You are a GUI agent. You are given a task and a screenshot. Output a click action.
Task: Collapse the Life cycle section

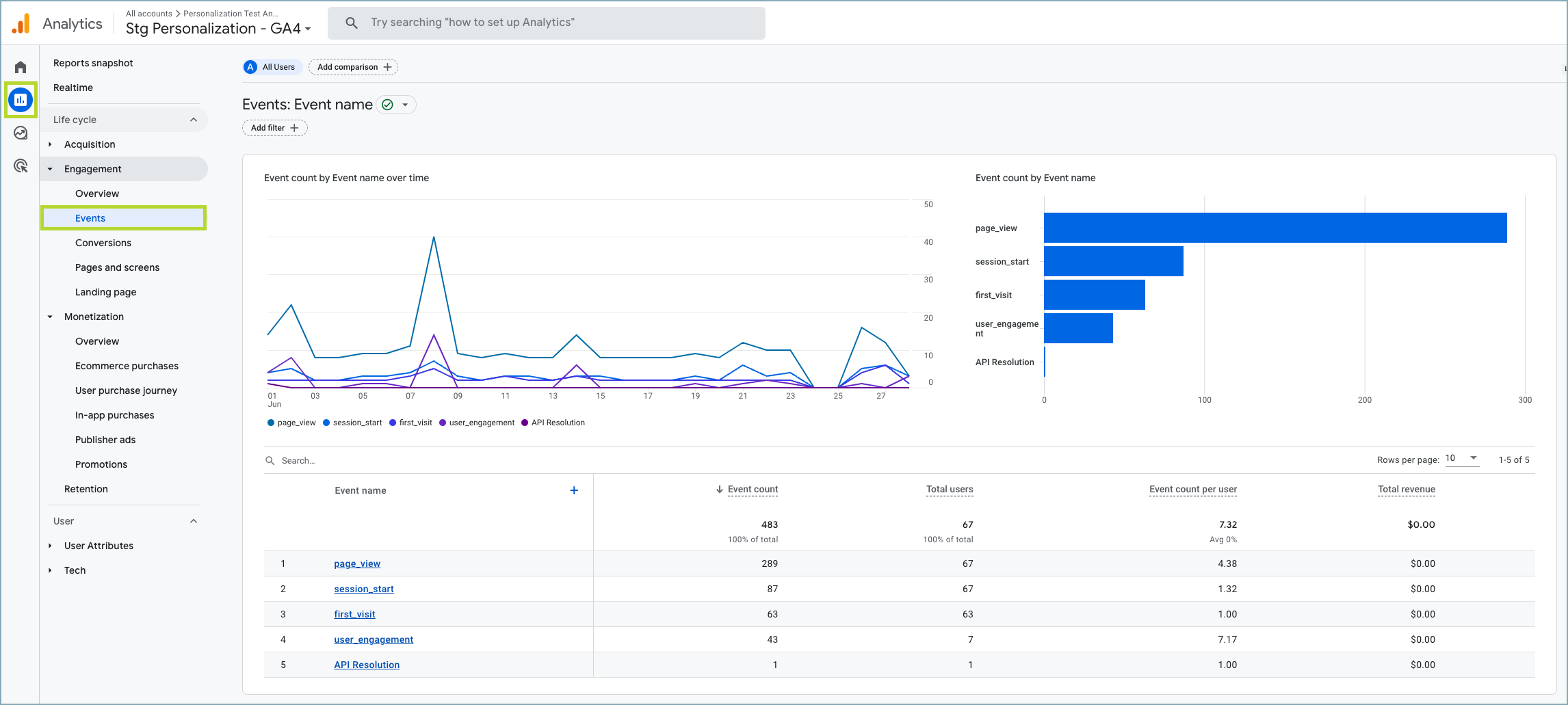(x=194, y=120)
